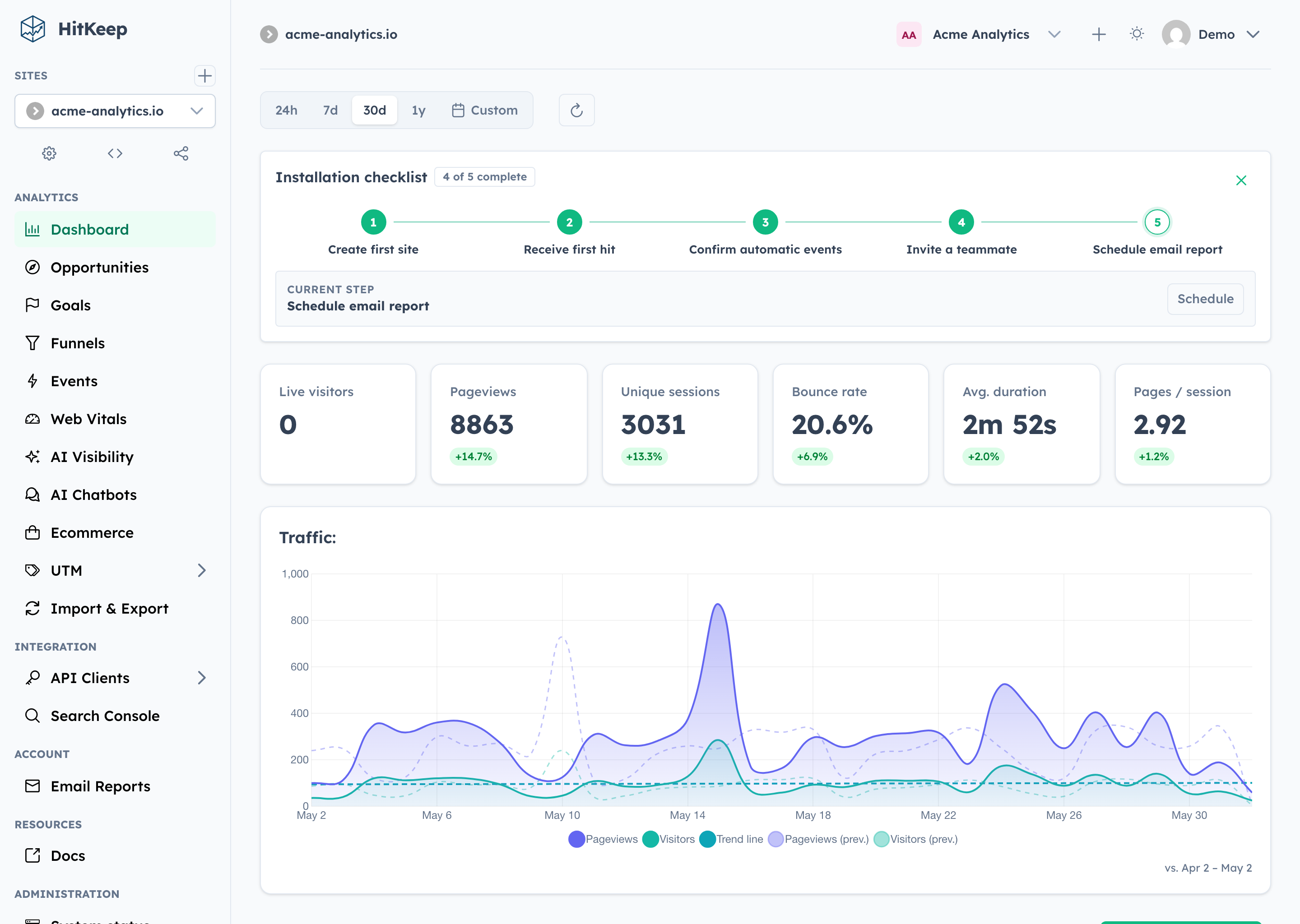Screen dimensions: 1300x924
Task: Click the Demo user avatar
Action: click(1176, 34)
